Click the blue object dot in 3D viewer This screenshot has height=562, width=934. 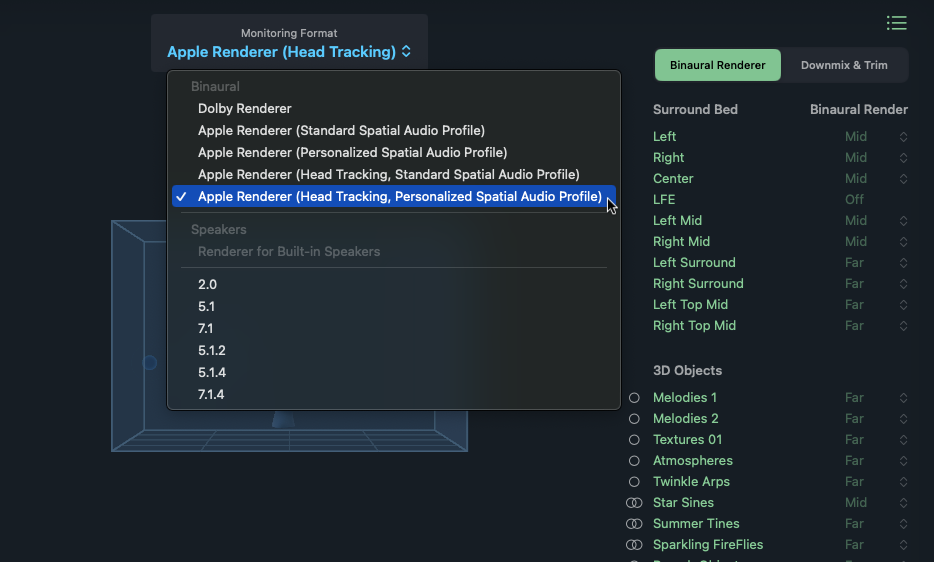(x=150, y=363)
